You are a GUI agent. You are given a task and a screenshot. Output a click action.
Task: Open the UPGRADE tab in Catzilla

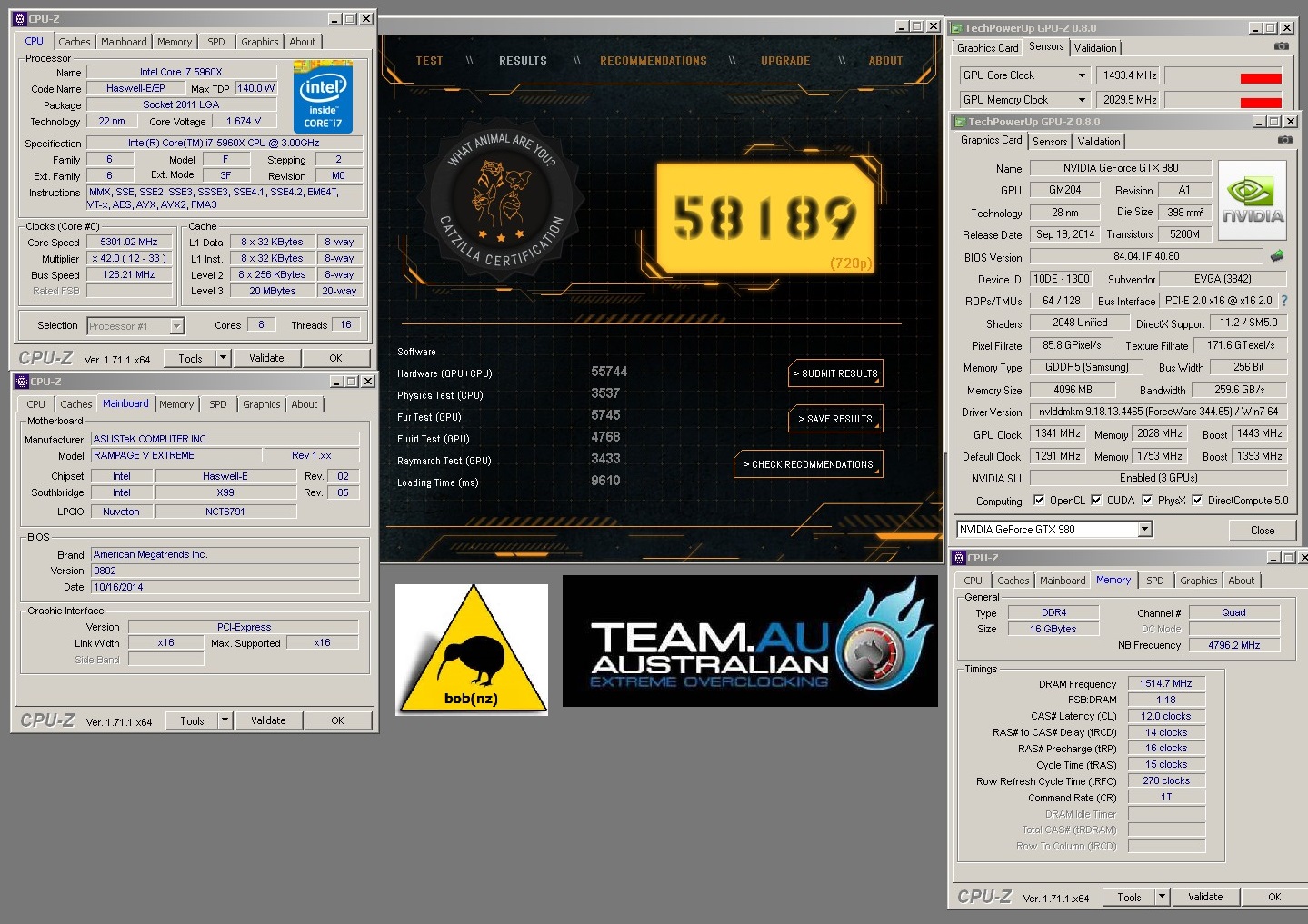(x=785, y=61)
